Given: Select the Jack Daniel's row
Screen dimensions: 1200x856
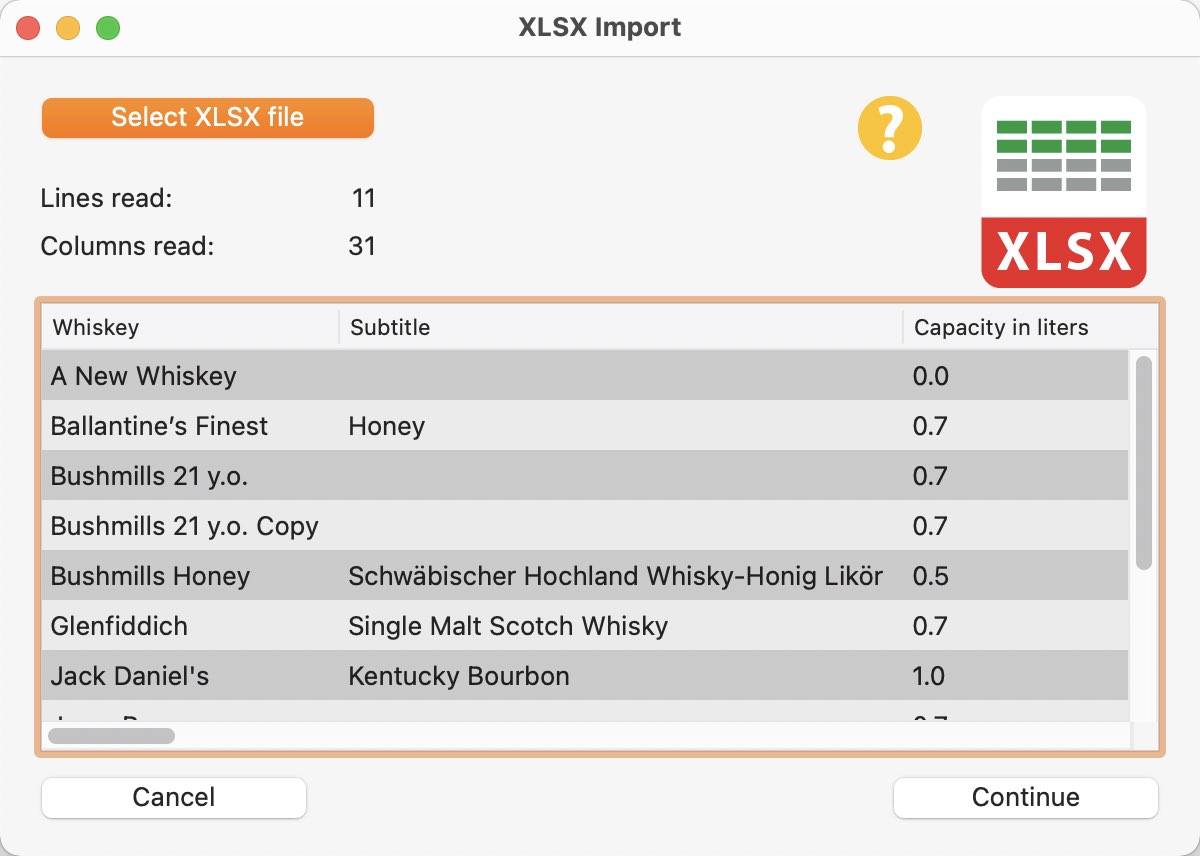Looking at the screenshot, I should click(585, 676).
